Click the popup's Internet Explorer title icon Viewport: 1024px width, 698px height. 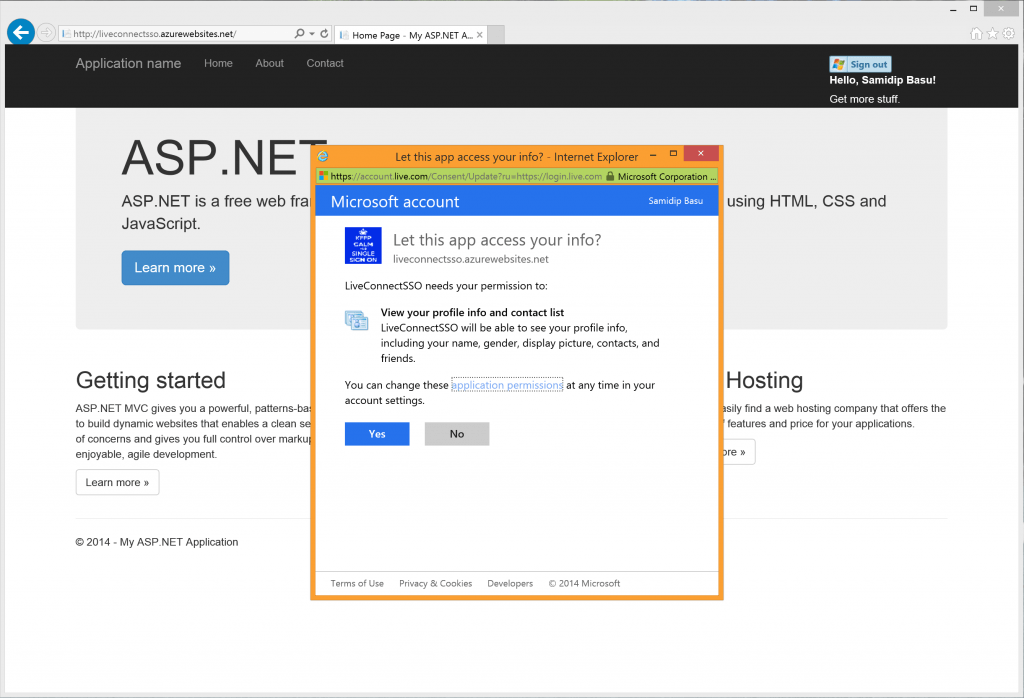pos(323,156)
